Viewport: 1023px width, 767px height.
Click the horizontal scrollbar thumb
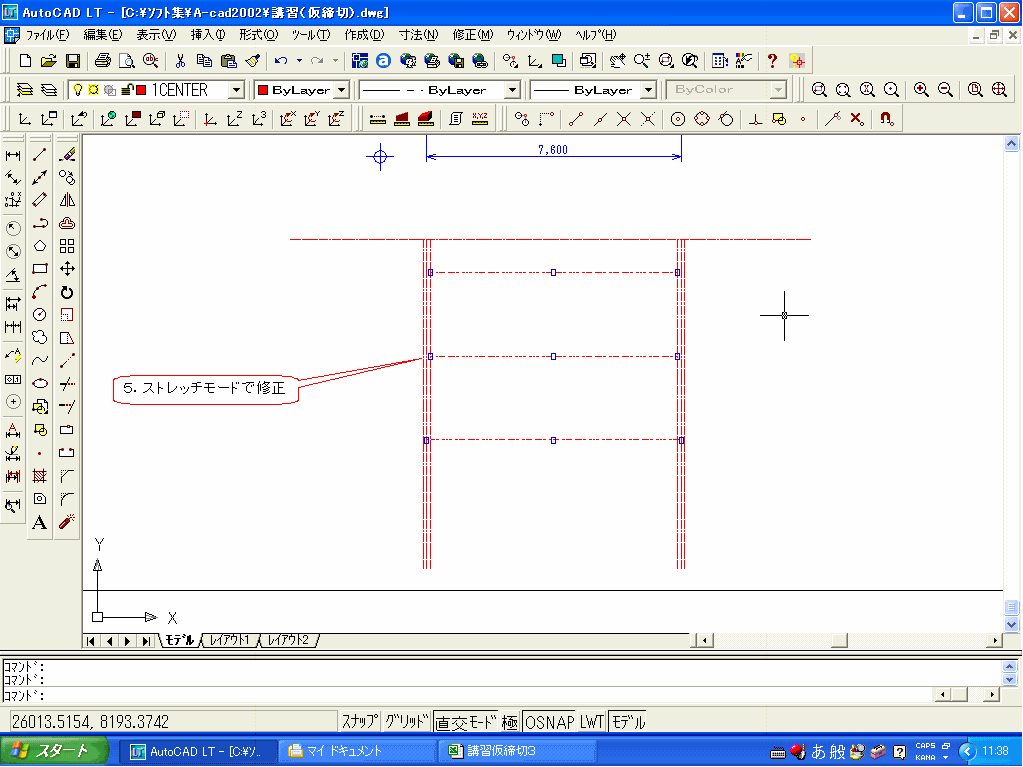coord(839,640)
